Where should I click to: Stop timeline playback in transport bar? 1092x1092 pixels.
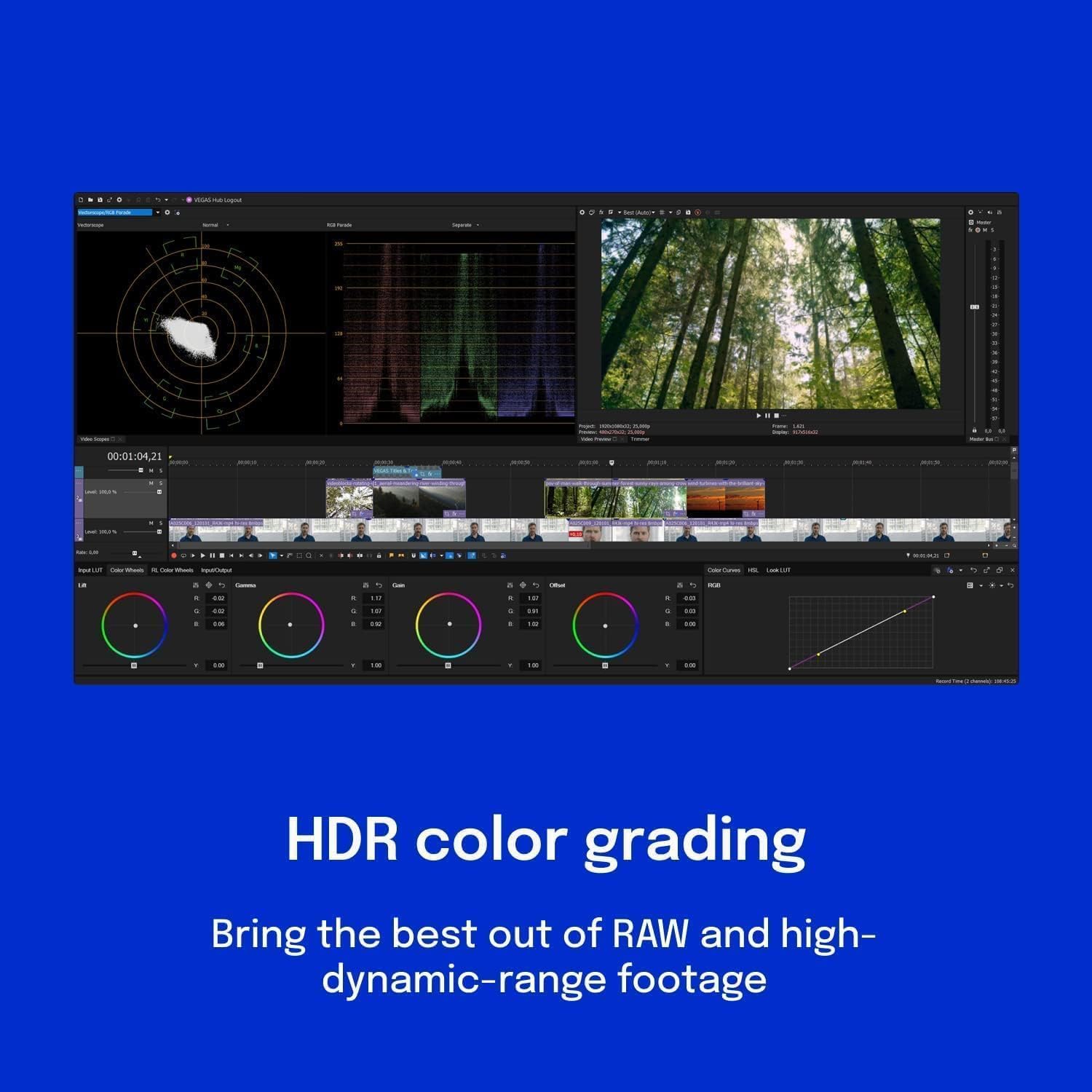point(222,555)
